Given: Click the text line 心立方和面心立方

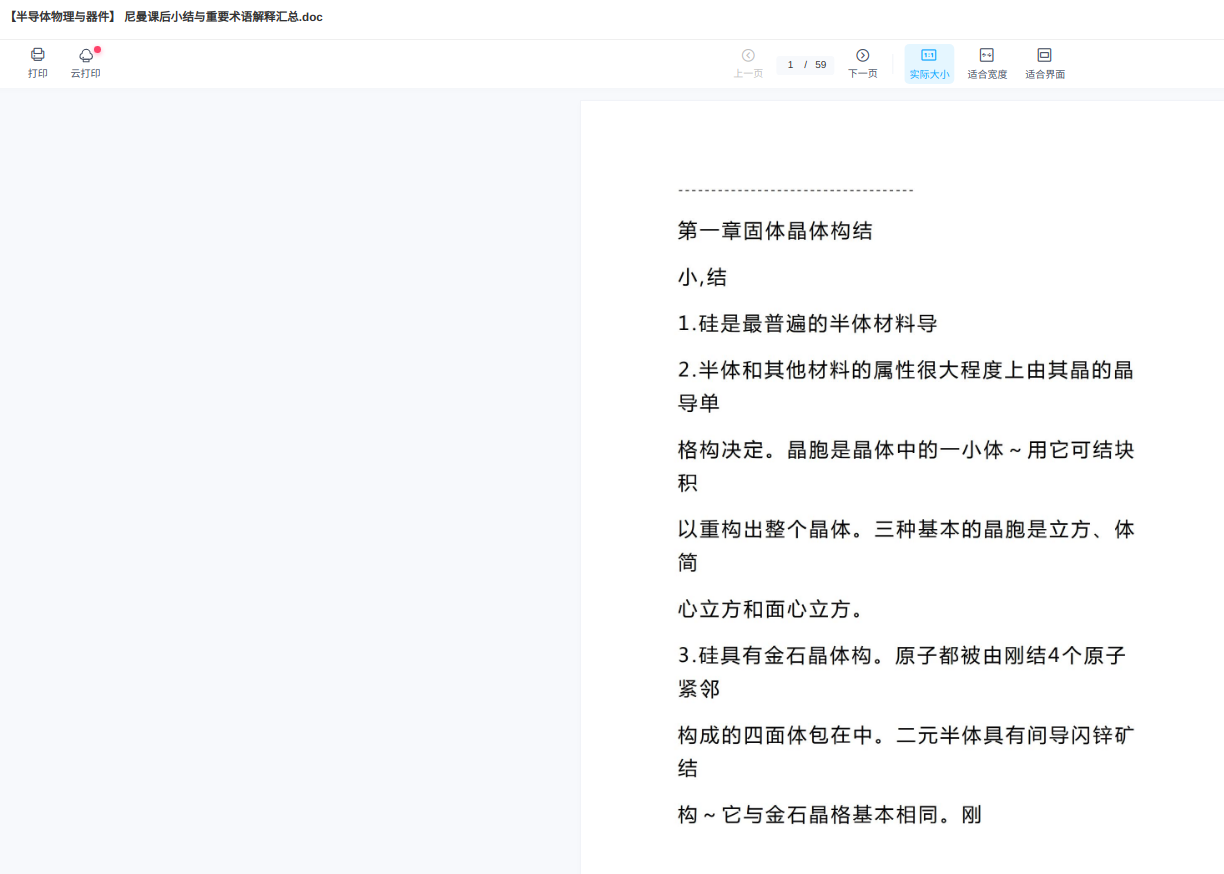Looking at the screenshot, I should (770, 609).
